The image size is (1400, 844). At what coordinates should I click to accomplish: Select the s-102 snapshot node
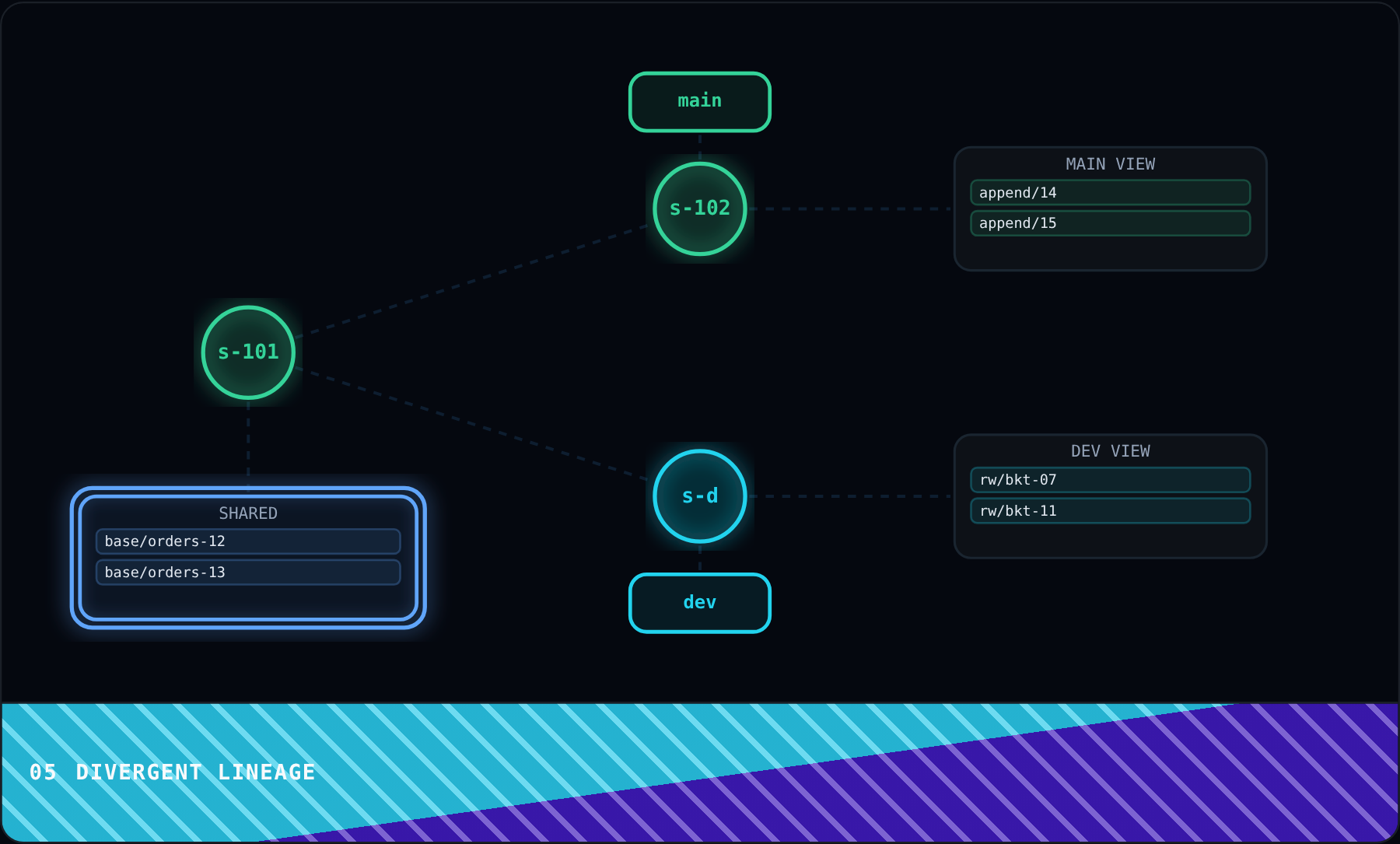(x=700, y=208)
